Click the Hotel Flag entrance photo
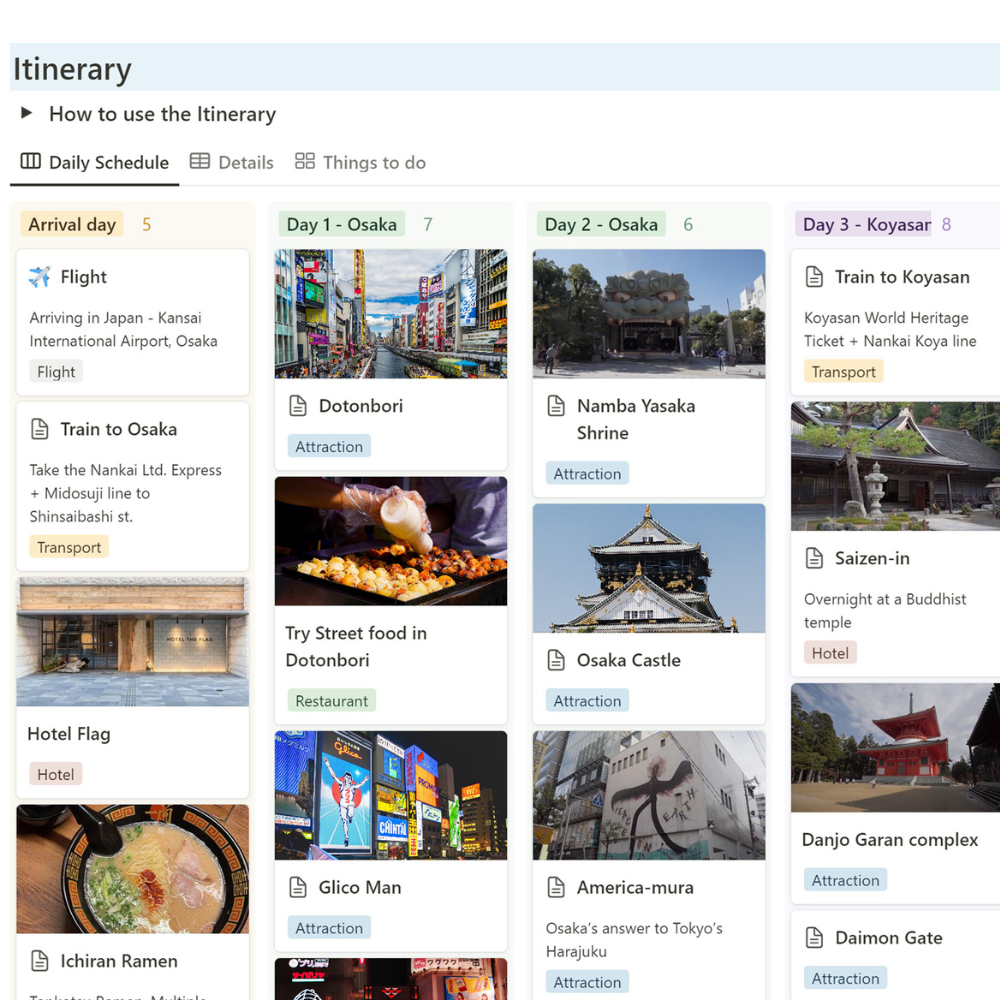The width and height of the screenshot is (1000, 1000). coord(133,642)
